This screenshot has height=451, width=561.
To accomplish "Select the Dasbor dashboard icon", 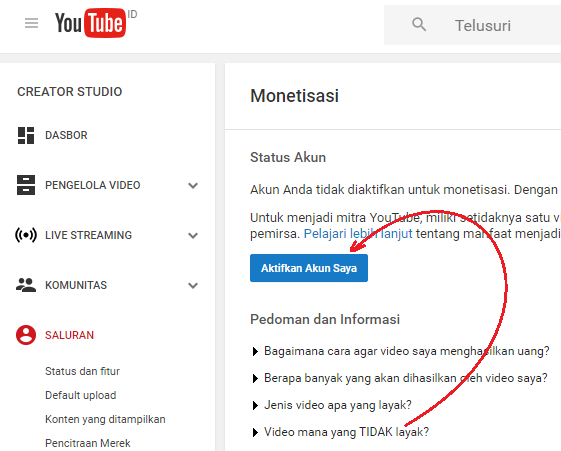I will [x=26, y=136].
